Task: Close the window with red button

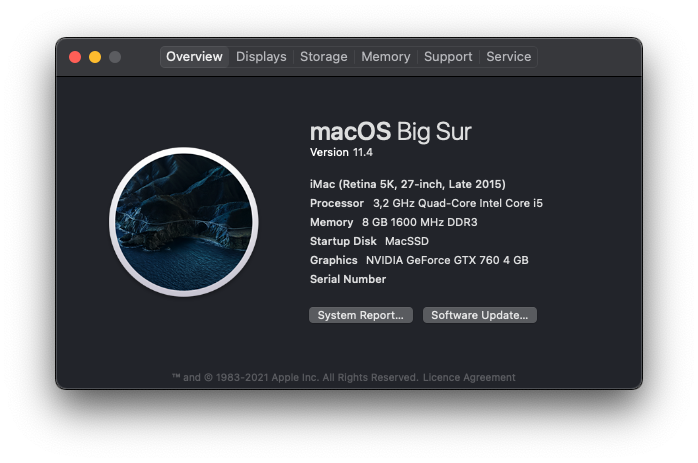Action: point(75,57)
